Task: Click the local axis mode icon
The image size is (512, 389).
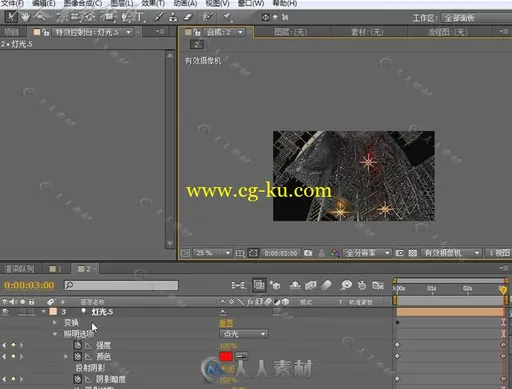Action: tap(266, 17)
